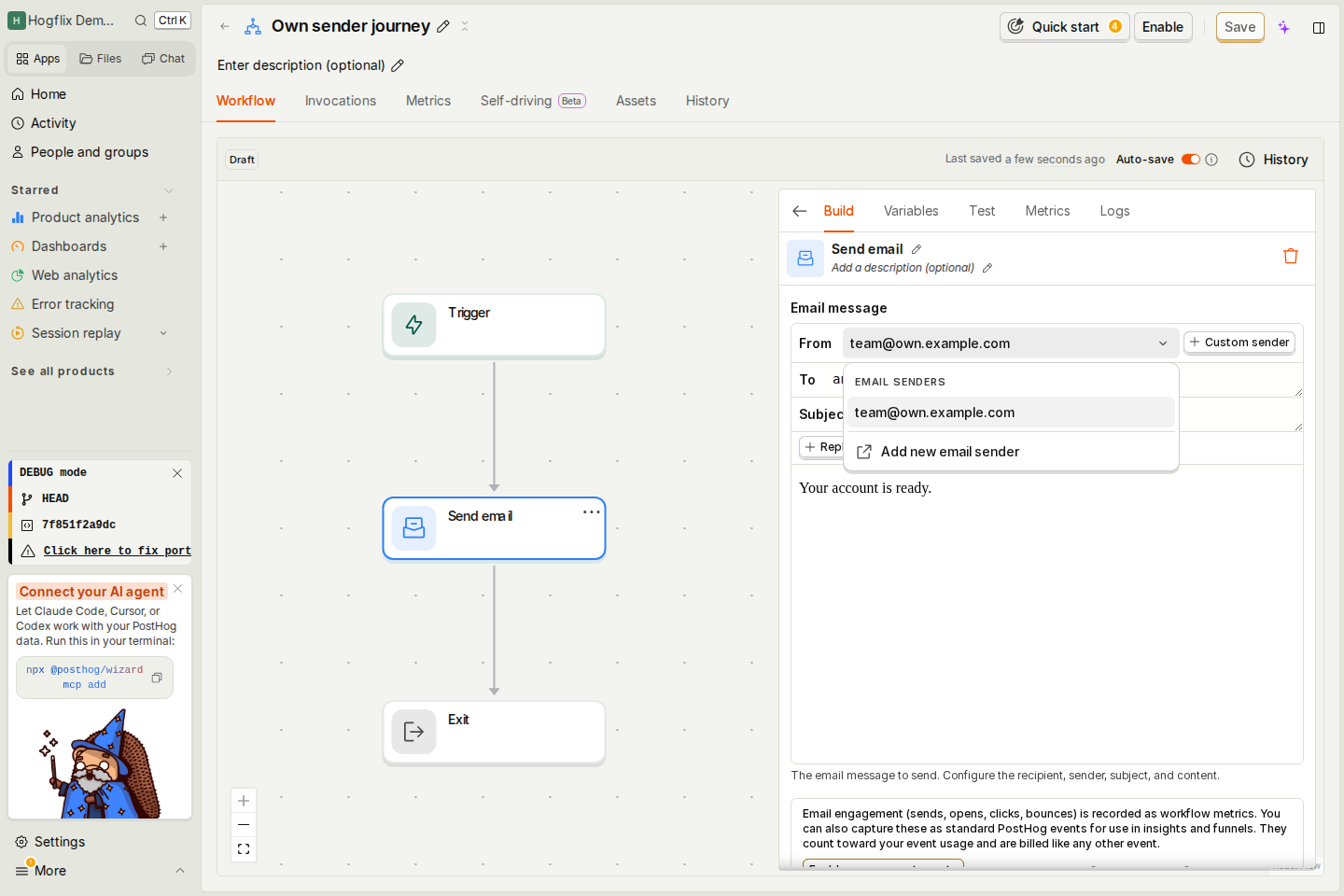Viewport: 1344px width, 896px height.
Task: Open the search icon in sidebar
Action: pyautogui.click(x=141, y=21)
